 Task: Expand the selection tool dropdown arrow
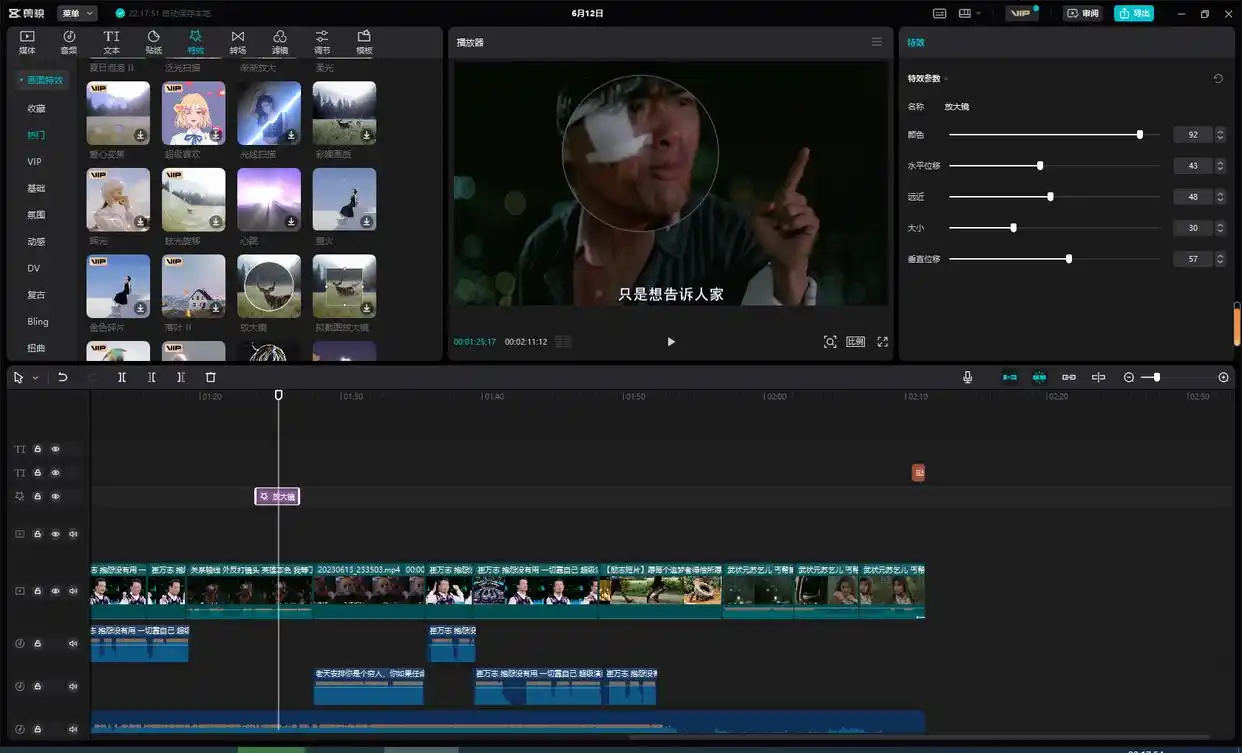coord(35,378)
